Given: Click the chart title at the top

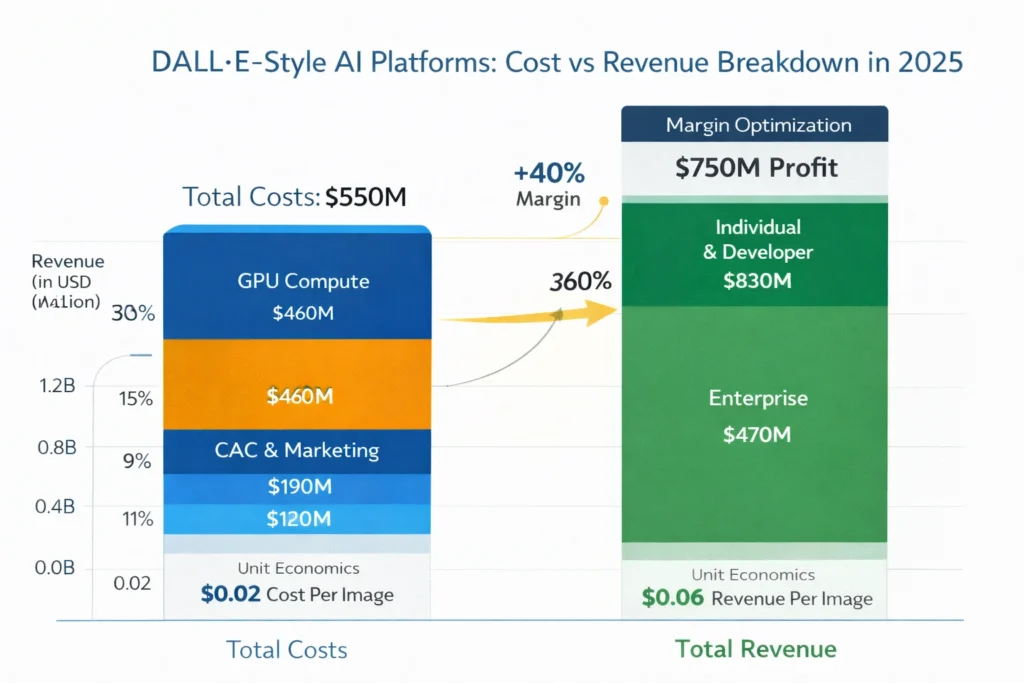Looking at the screenshot, I should [556, 61].
